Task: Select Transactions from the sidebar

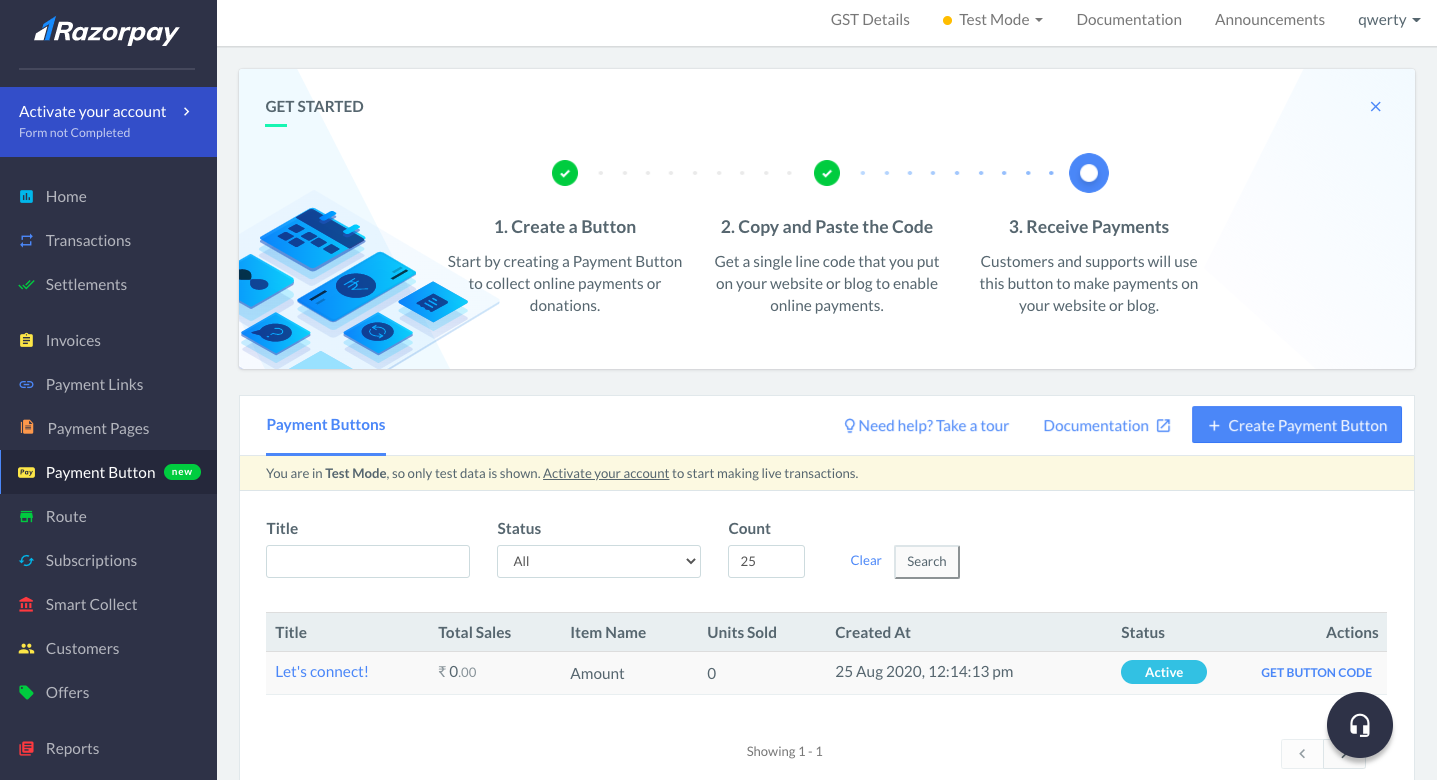Action: [x=87, y=240]
